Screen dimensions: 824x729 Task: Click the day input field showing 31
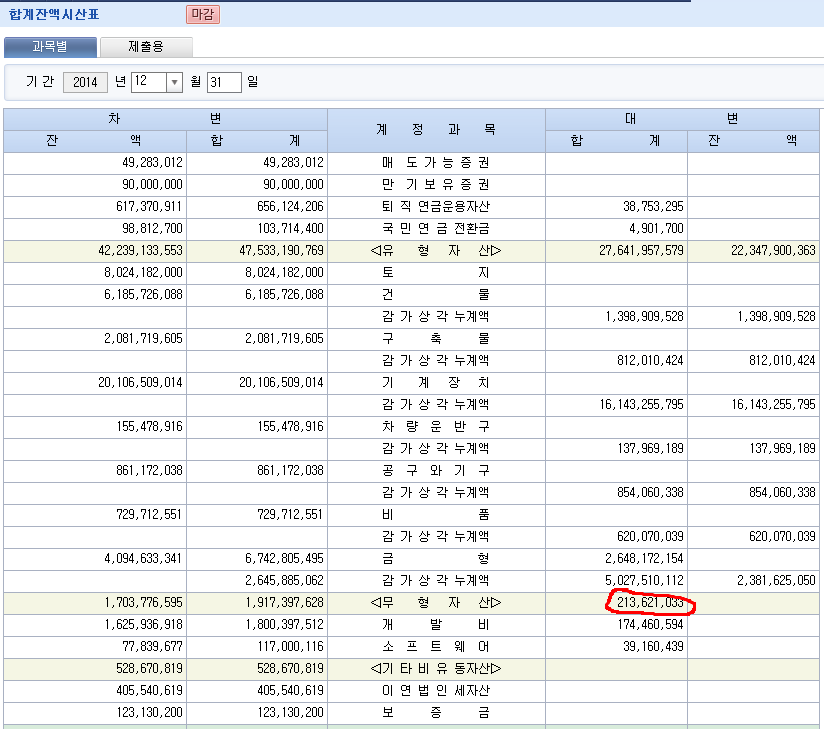[x=223, y=82]
